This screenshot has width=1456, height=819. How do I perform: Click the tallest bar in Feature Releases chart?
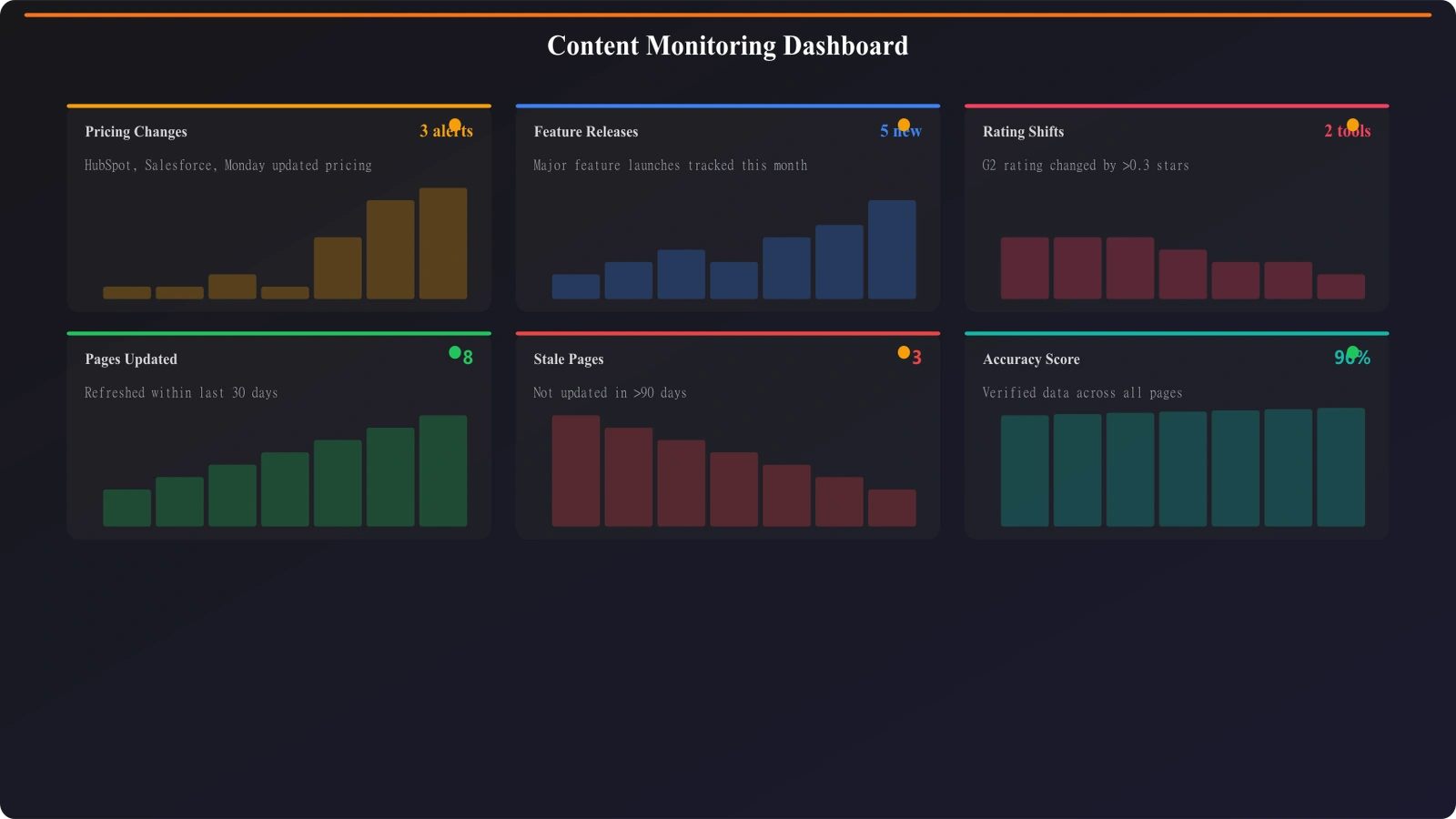click(893, 250)
